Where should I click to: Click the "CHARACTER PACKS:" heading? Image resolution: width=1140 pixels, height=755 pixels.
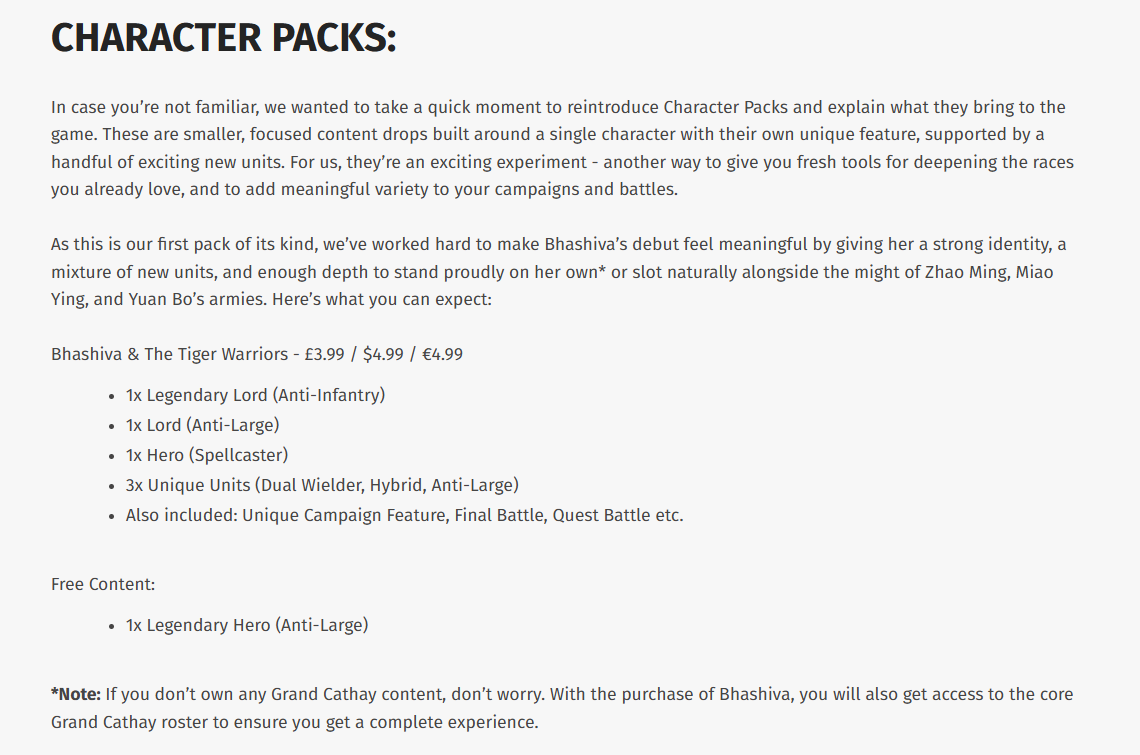coord(224,39)
